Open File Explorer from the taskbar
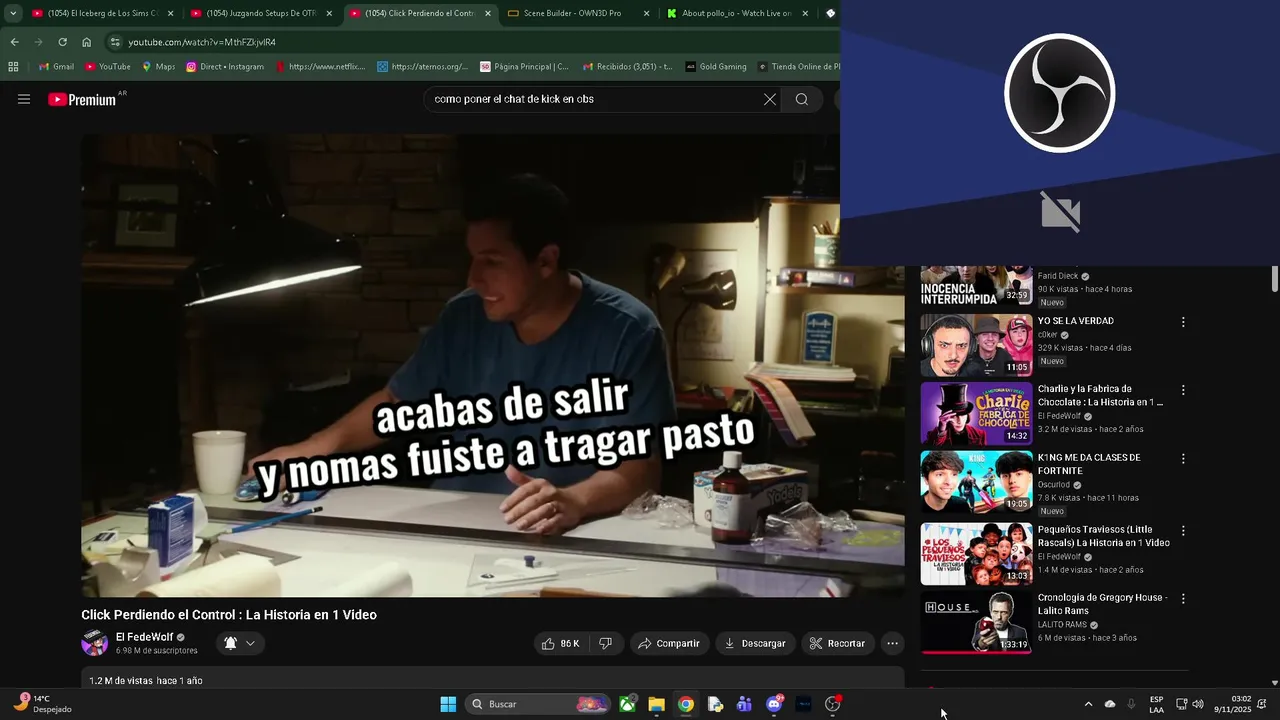The image size is (1280, 720). point(656,704)
